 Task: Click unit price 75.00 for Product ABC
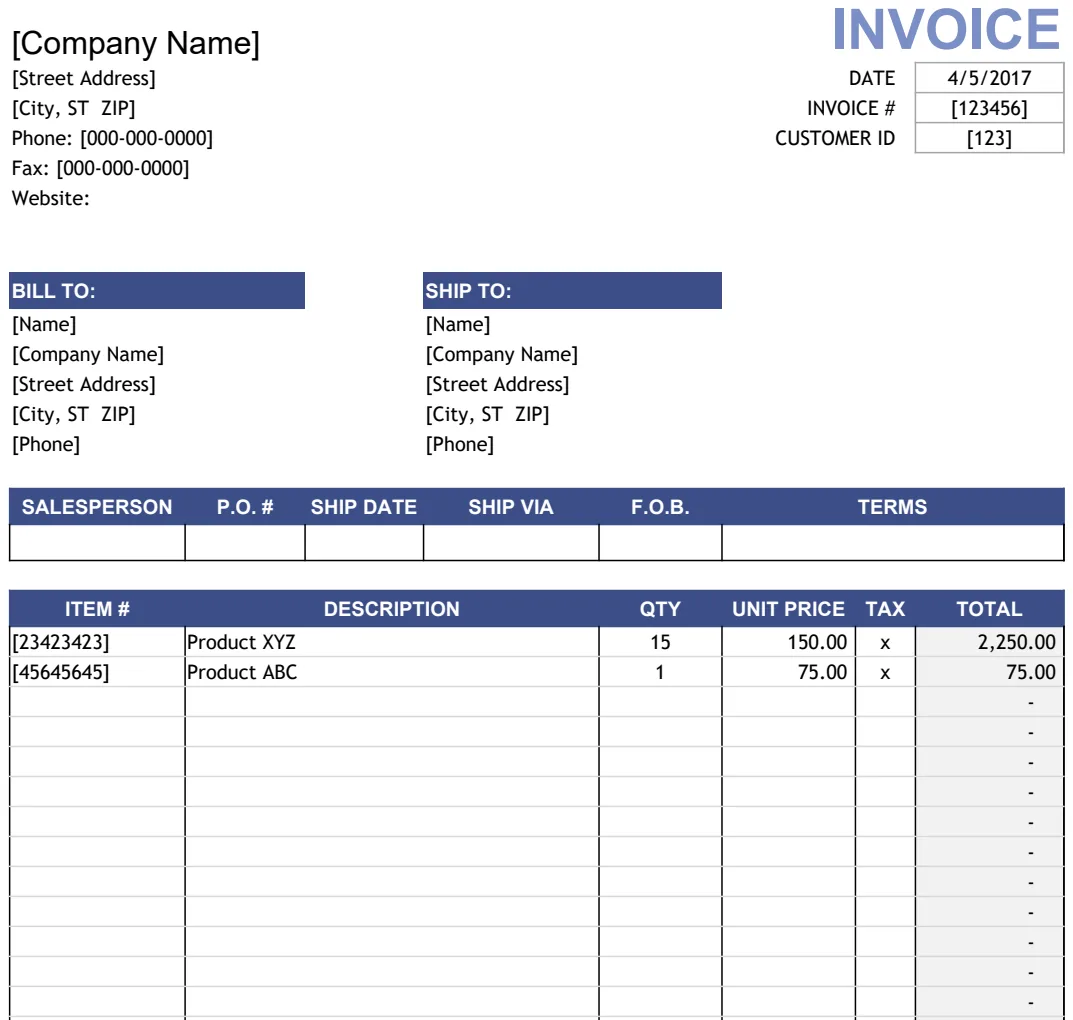tap(788, 672)
